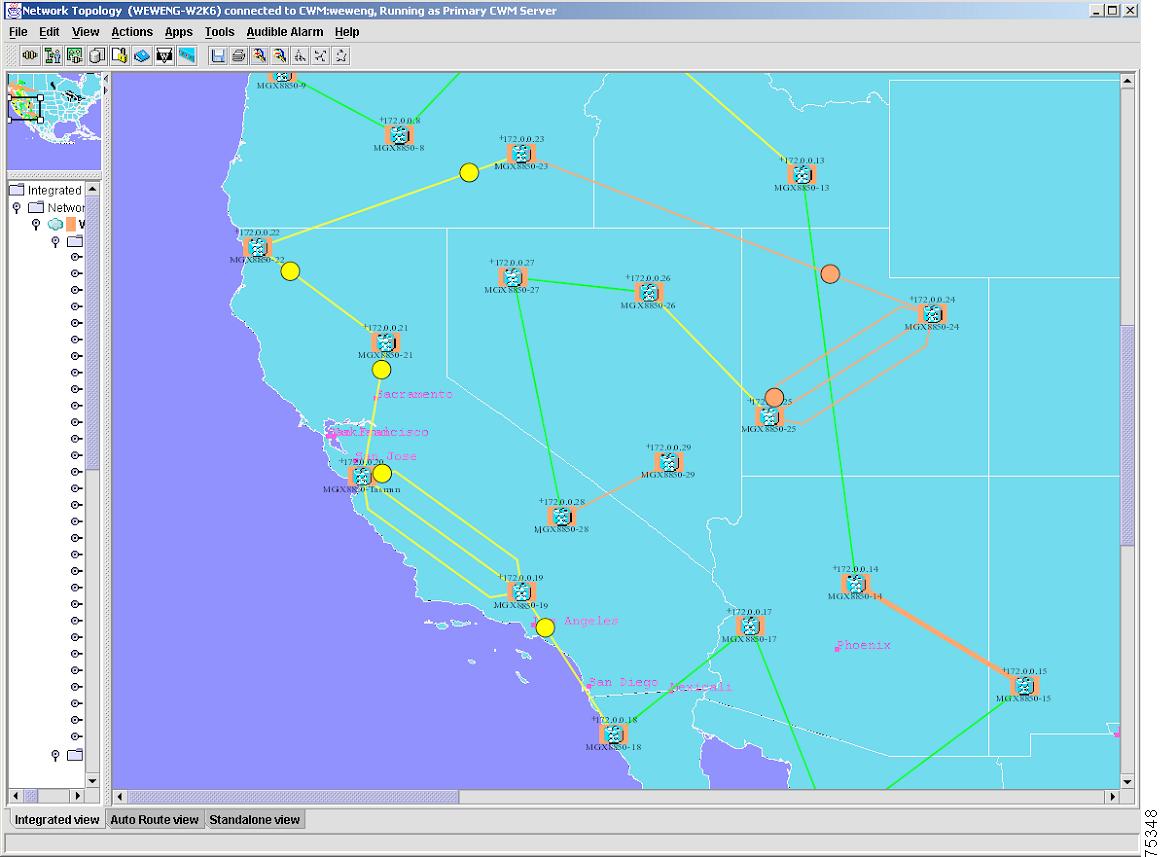Open the Apps menu

click(x=178, y=32)
